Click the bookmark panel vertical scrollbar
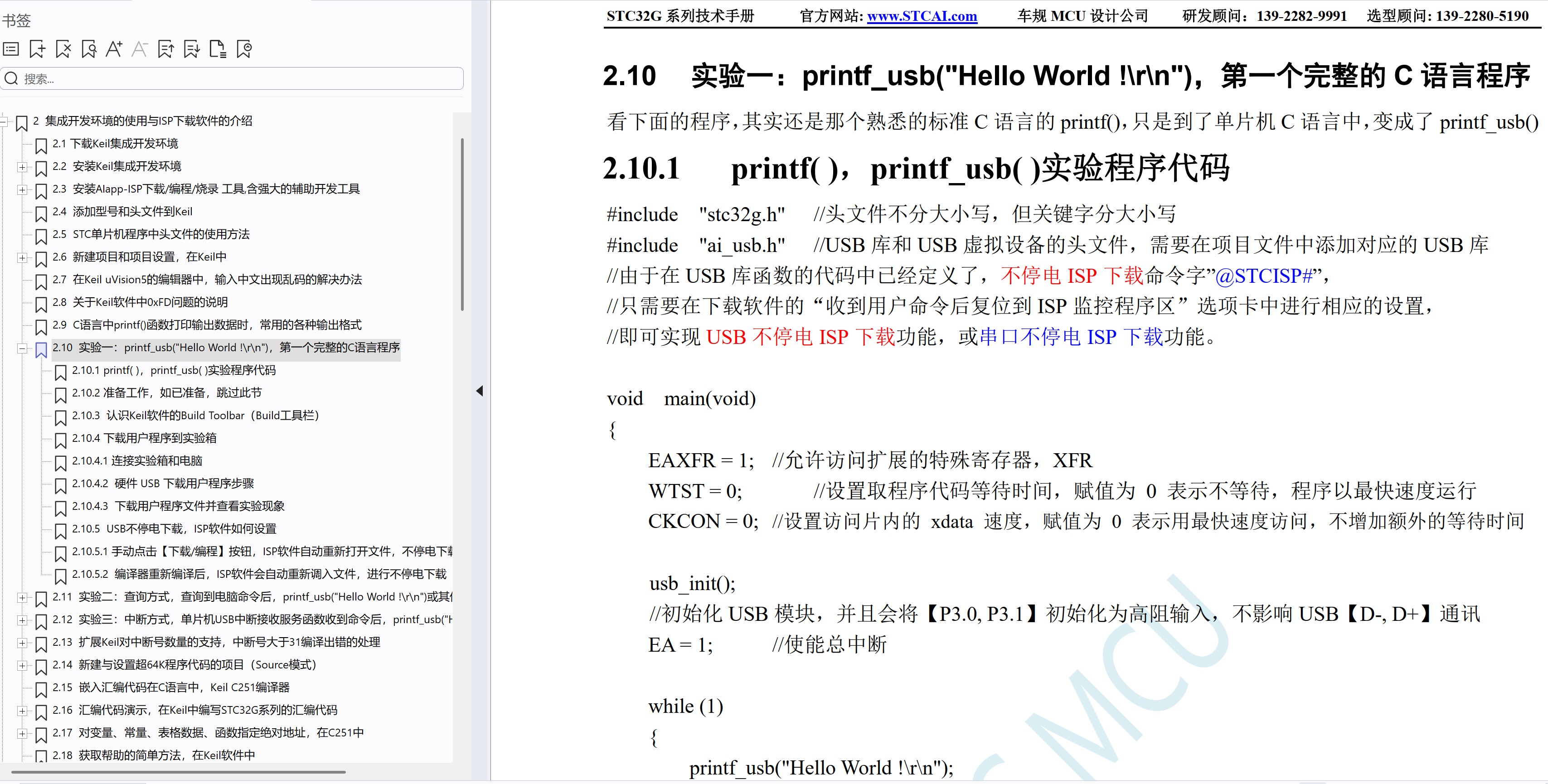1548x784 pixels. (461, 224)
